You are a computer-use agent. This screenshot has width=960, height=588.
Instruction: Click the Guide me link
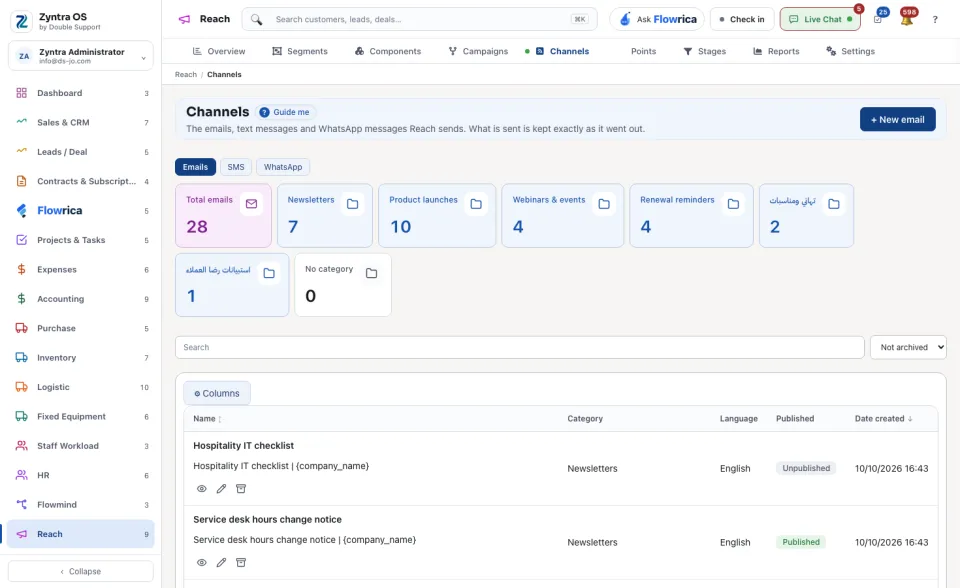pyautogui.click(x=285, y=112)
